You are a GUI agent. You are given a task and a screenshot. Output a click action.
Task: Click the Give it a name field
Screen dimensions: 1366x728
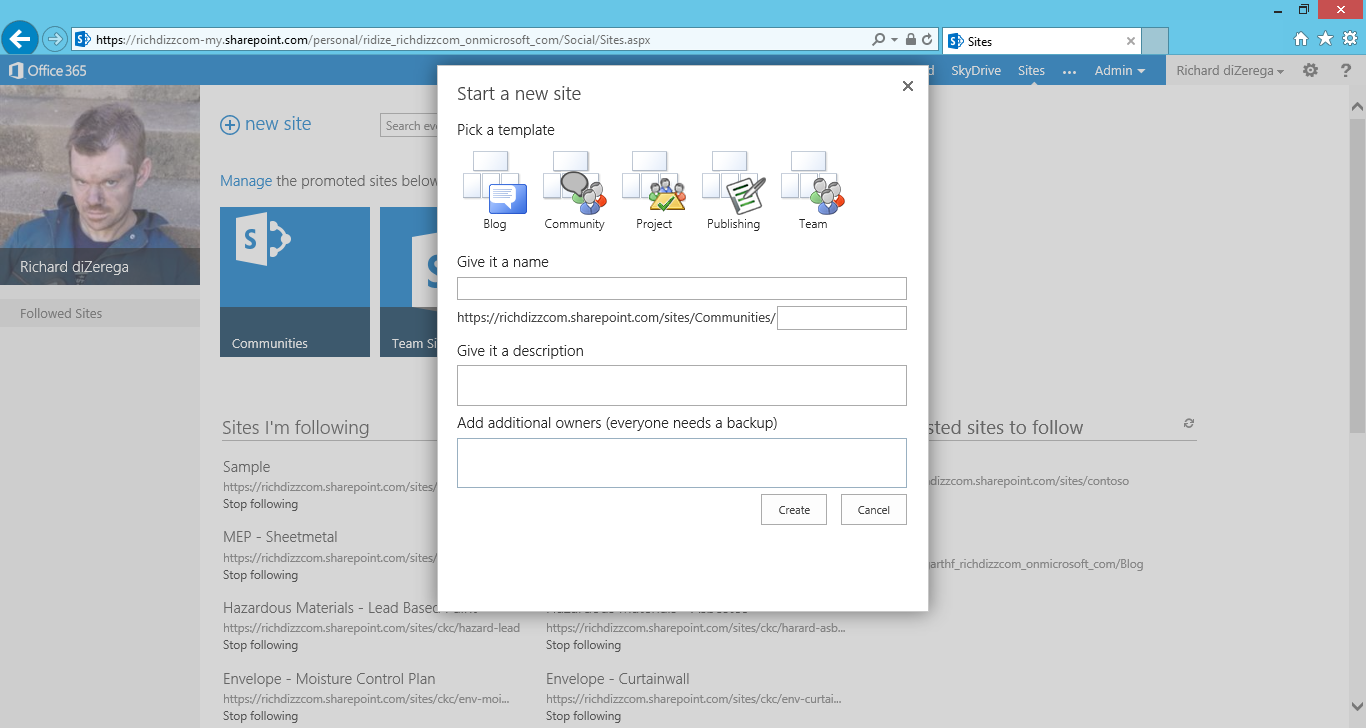[681, 289]
